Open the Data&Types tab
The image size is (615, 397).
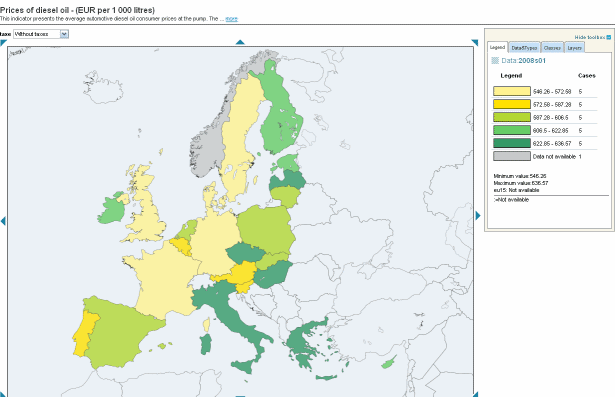tap(524, 48)
